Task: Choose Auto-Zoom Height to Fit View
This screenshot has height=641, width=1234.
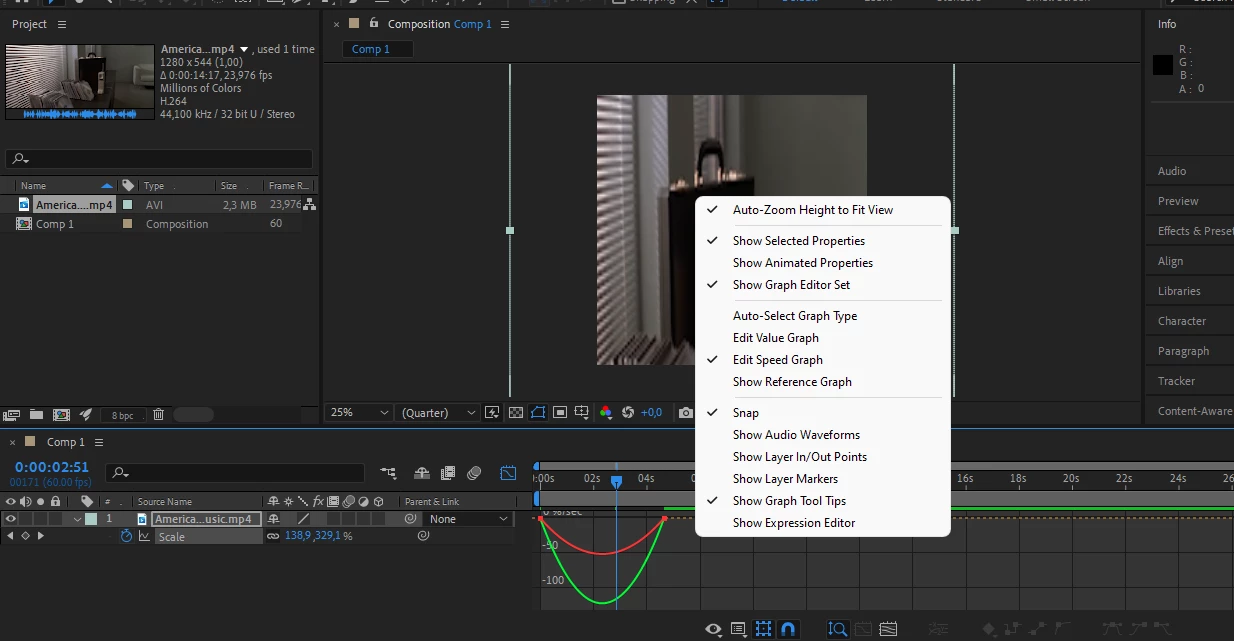Action: pyautogui.click(x=813, y=210)
